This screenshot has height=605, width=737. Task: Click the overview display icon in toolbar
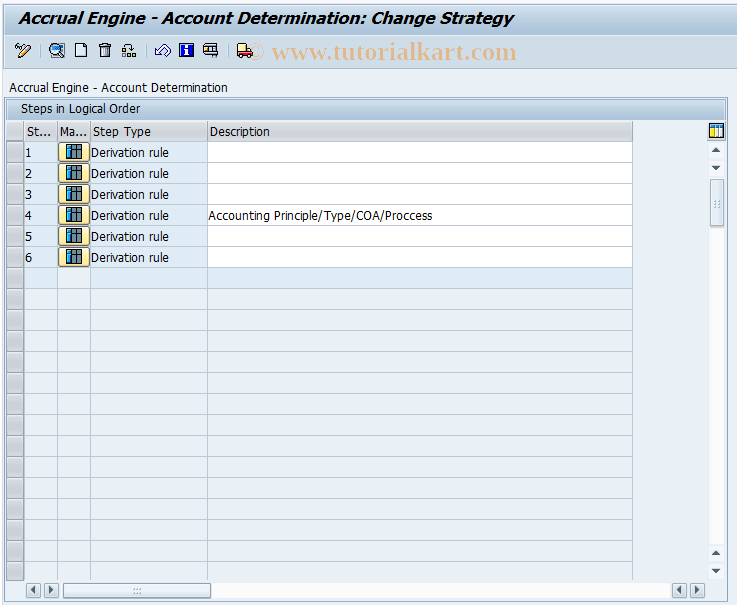(x=211, y=50)
